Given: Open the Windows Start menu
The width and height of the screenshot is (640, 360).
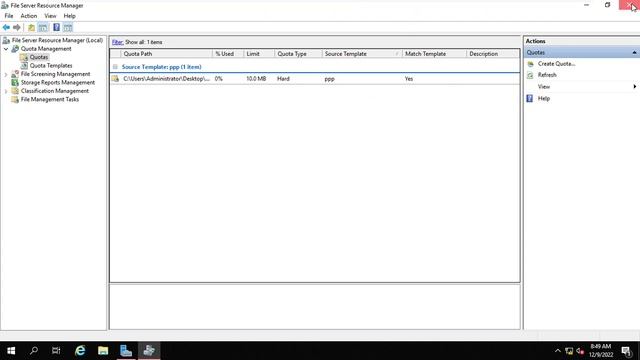Looking at the screenshot, I should 11,351.
